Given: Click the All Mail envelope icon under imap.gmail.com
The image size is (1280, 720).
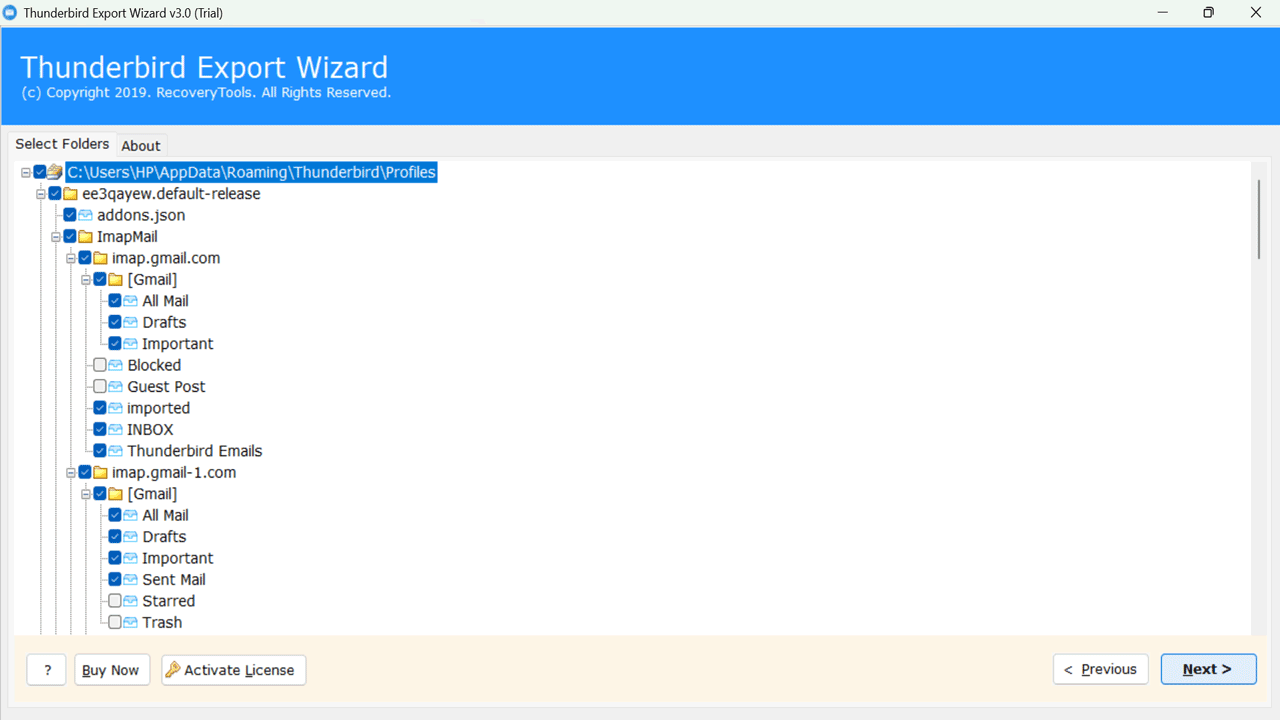Looking at the screenshot, I should point(130,301).
